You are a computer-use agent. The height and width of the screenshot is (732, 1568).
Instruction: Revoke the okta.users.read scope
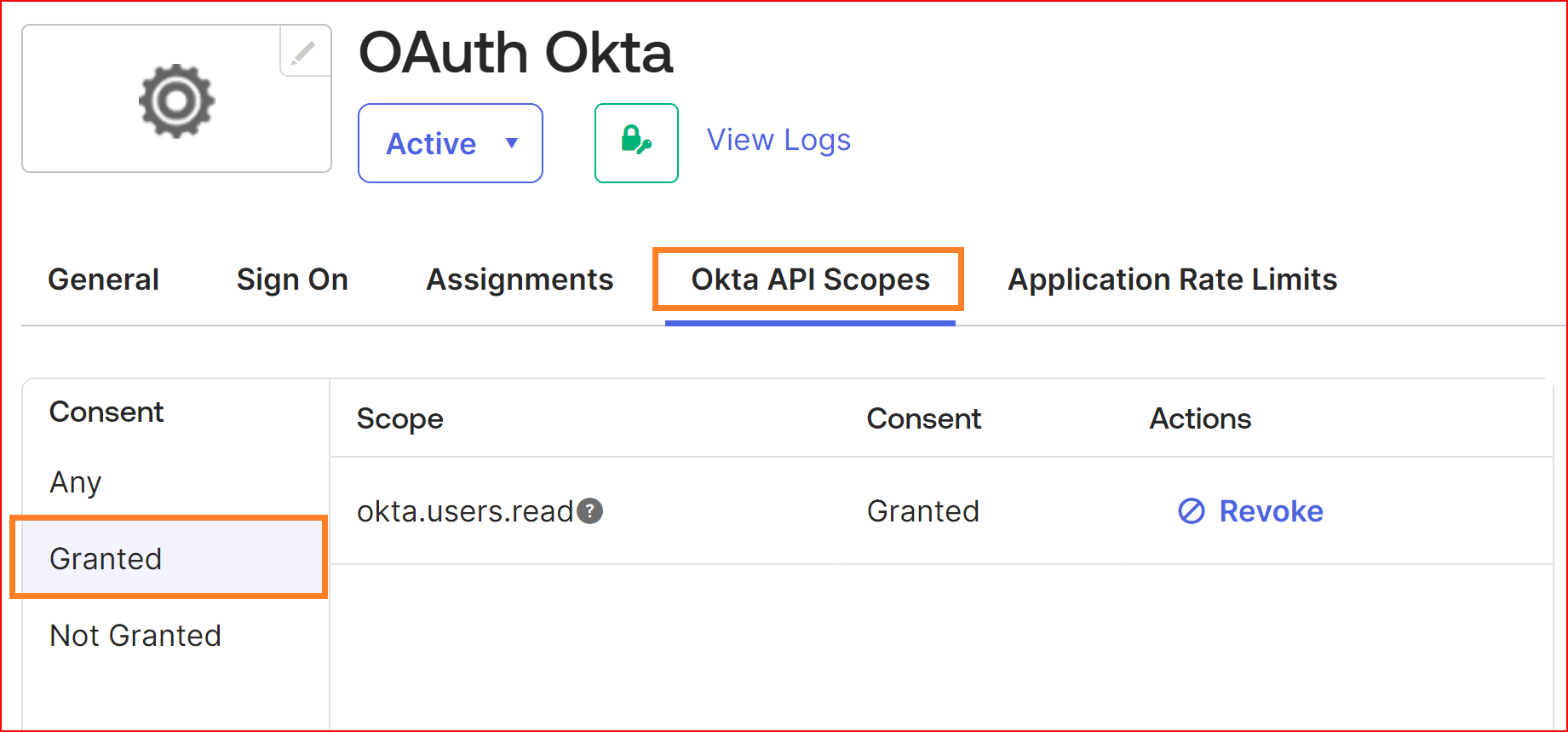click(1250, 511)
